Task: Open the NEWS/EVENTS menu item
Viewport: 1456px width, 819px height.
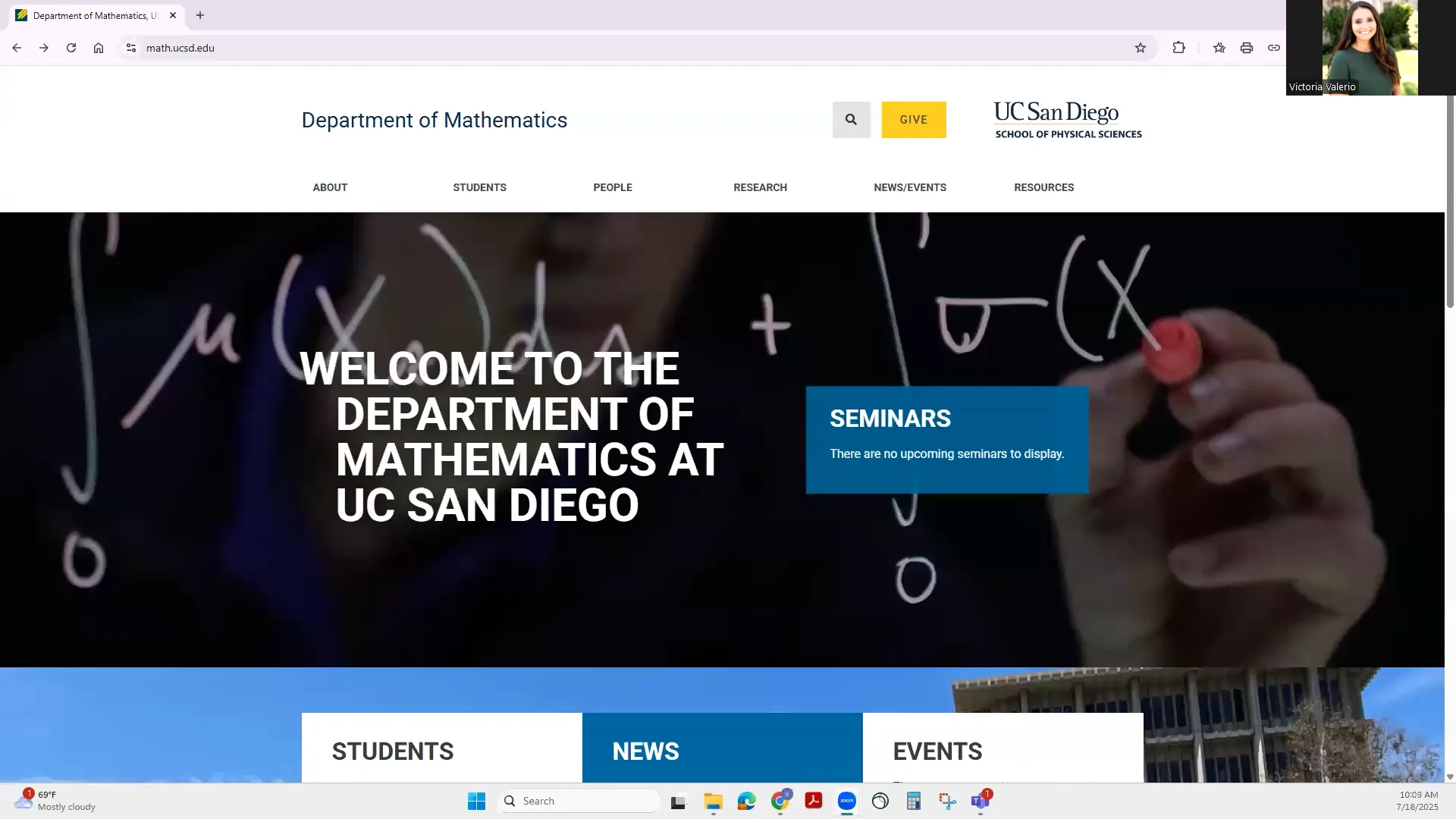Action: pos(909,187)
